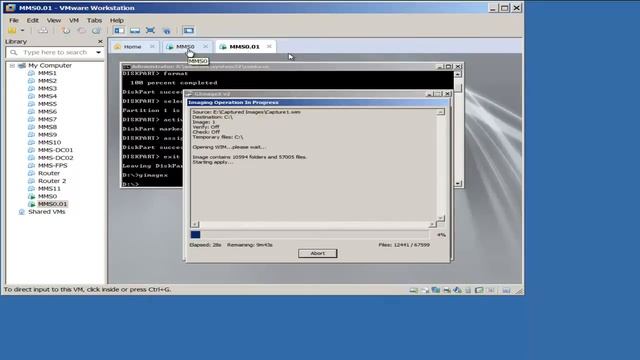This screenshot has height=360, width=640.
Task: Open the power options dropdown arrow
Action: 22,31
